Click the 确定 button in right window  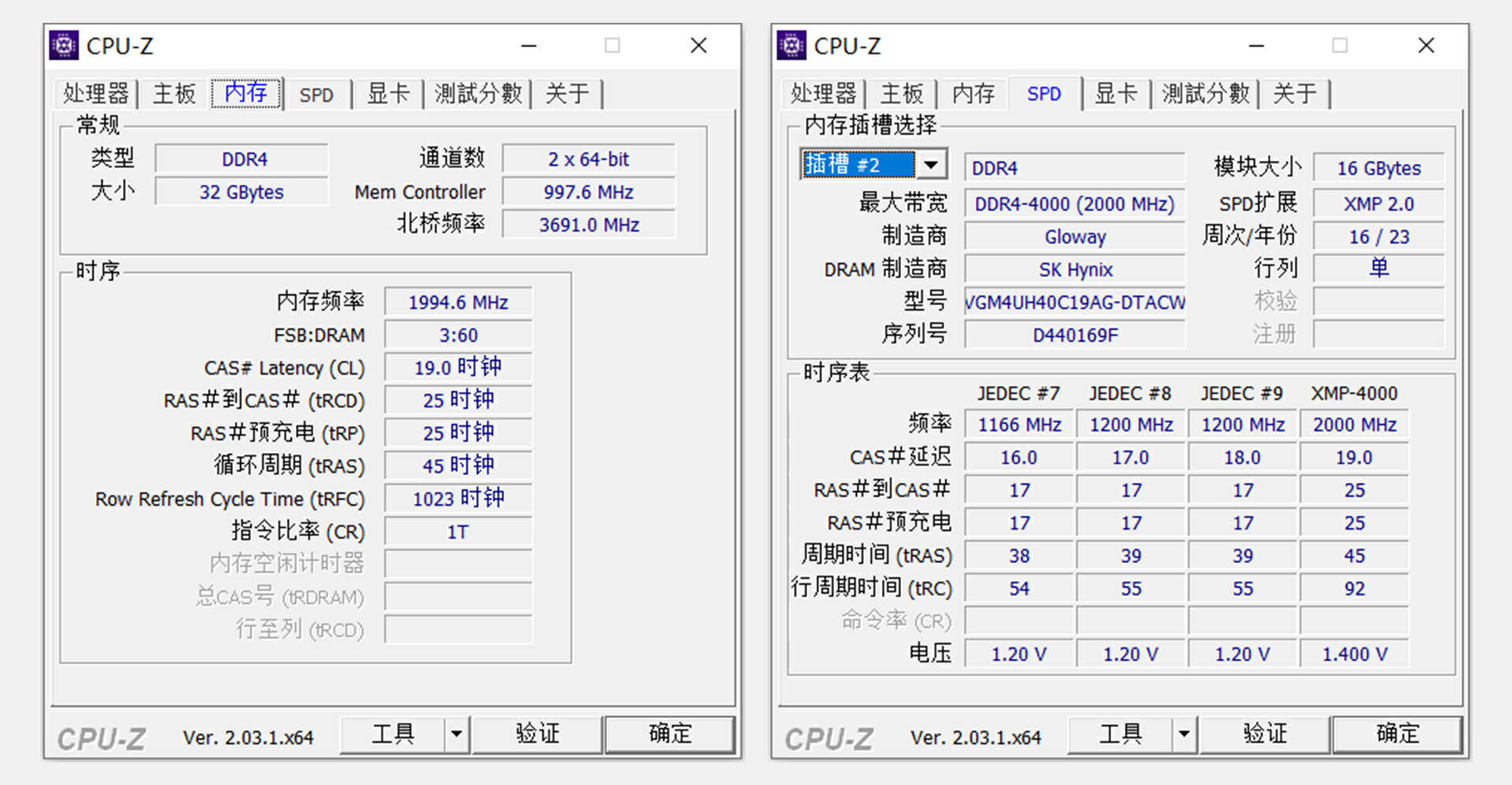point(1397,734)
